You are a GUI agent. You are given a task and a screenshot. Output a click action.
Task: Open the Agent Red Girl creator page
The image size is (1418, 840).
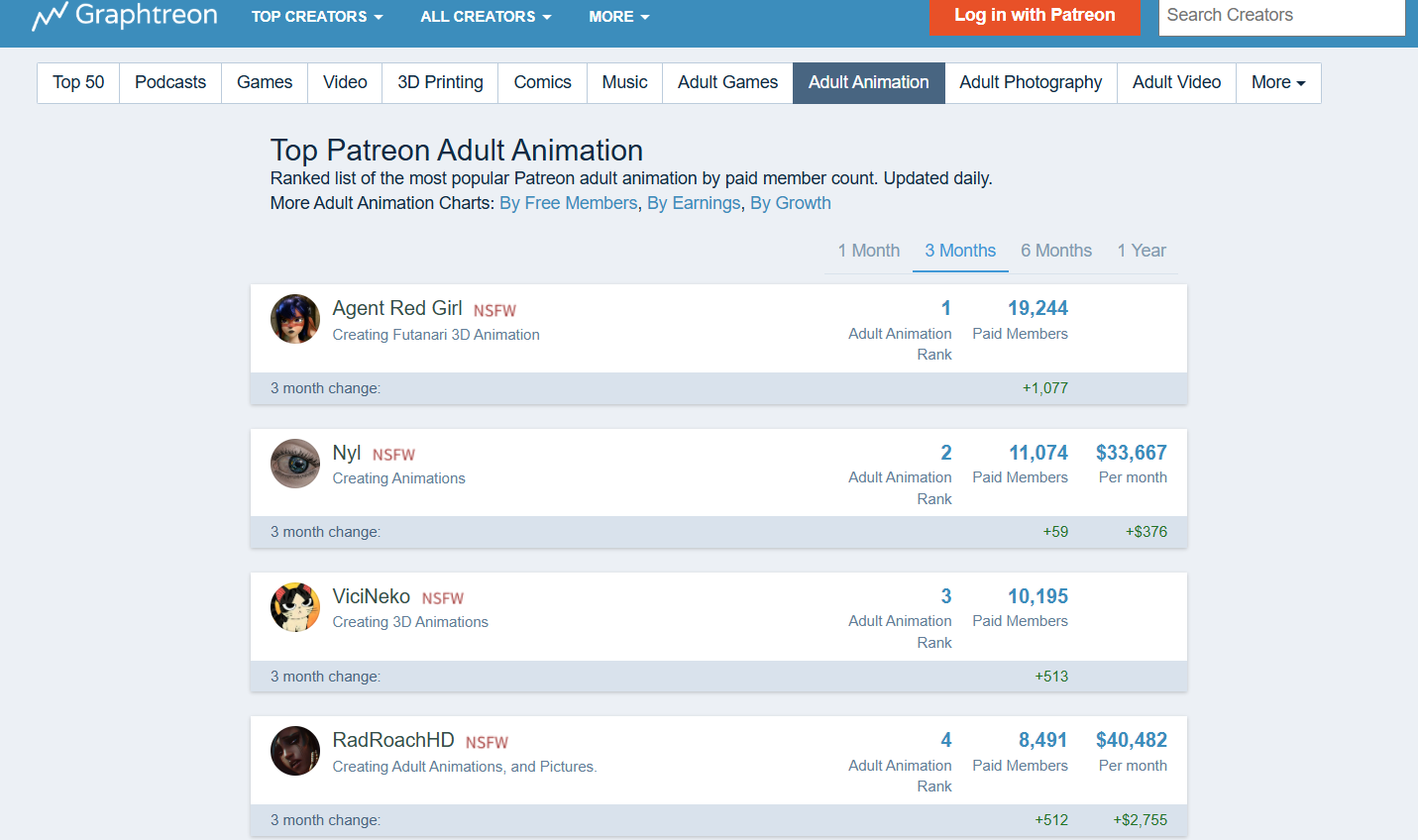click(x=397, y=308)
